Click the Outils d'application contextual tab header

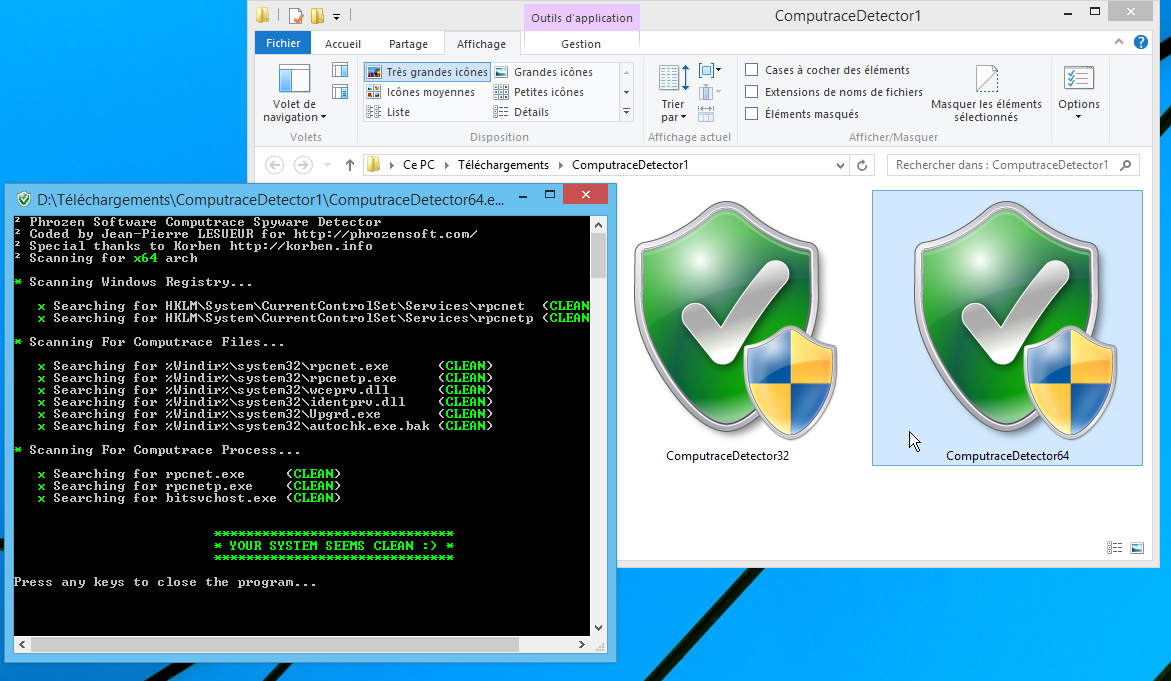point(582,18)
